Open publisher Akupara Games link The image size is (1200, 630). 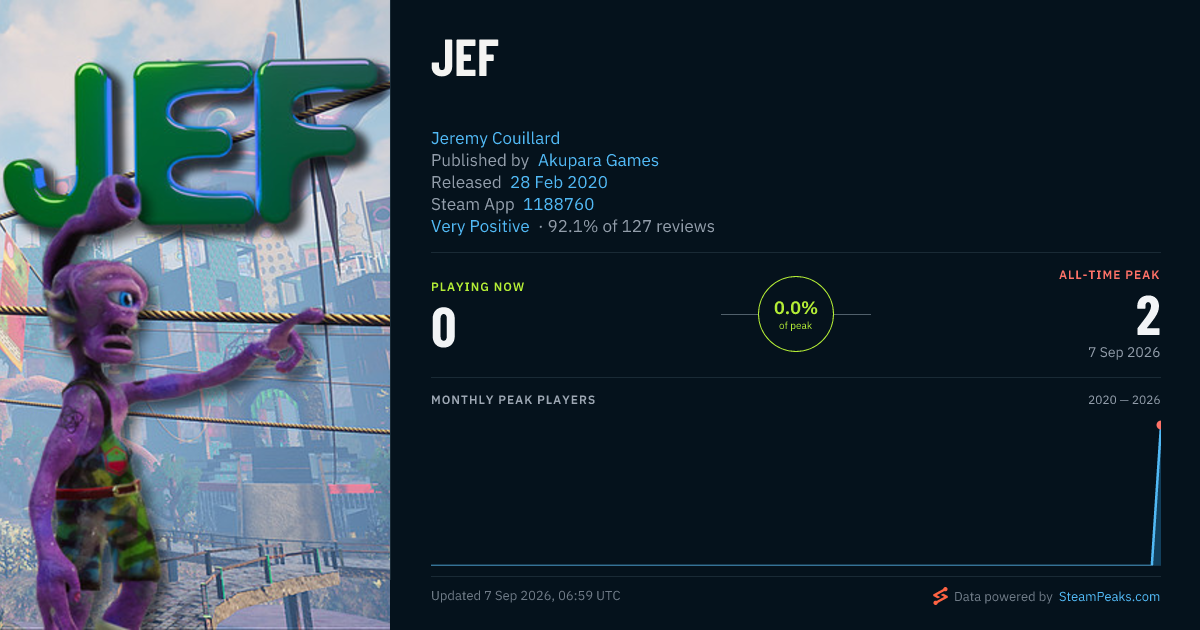pos(598,160)
